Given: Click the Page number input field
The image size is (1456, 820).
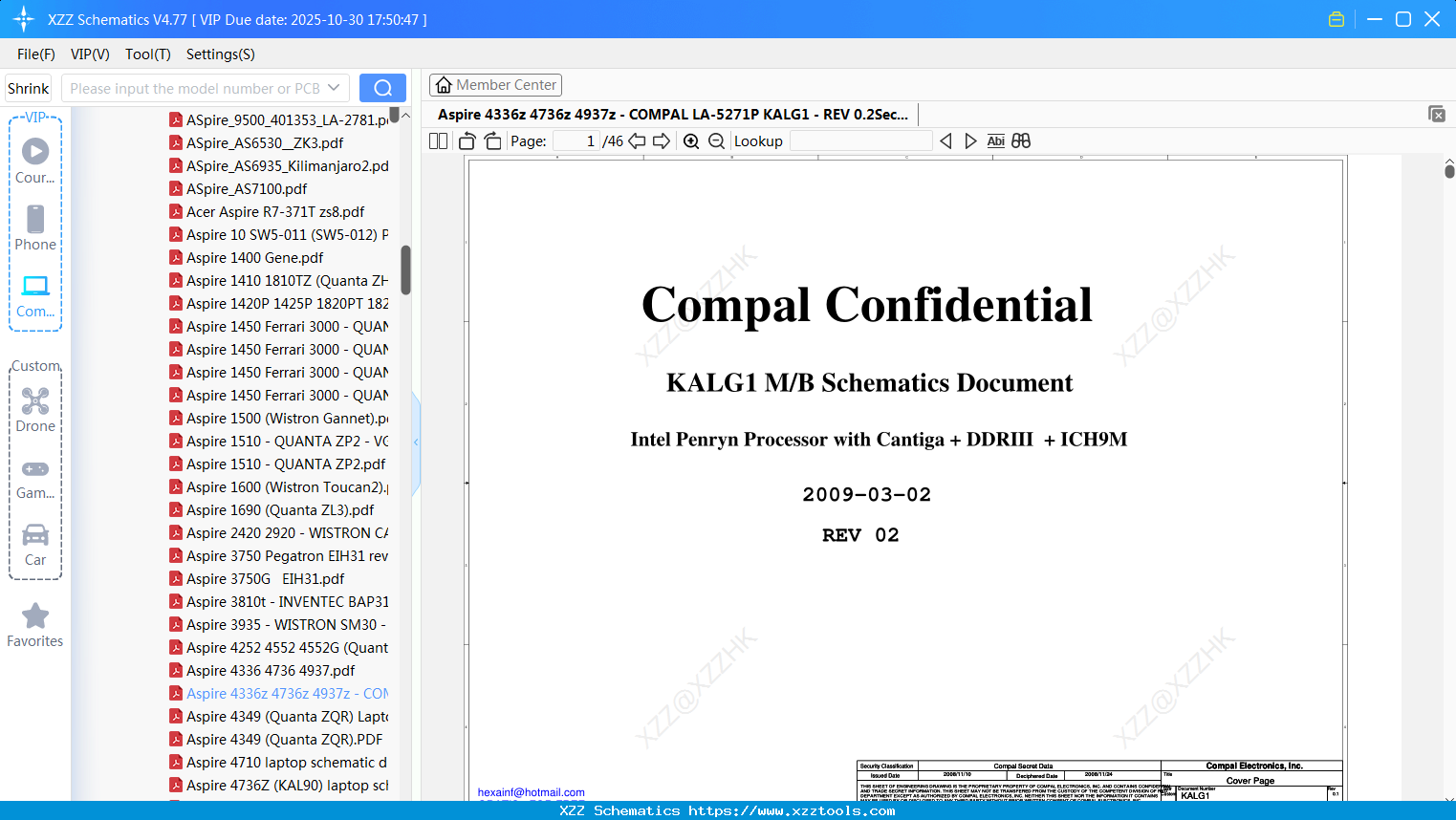Looking at the screenshot, I should coord(576,141).
